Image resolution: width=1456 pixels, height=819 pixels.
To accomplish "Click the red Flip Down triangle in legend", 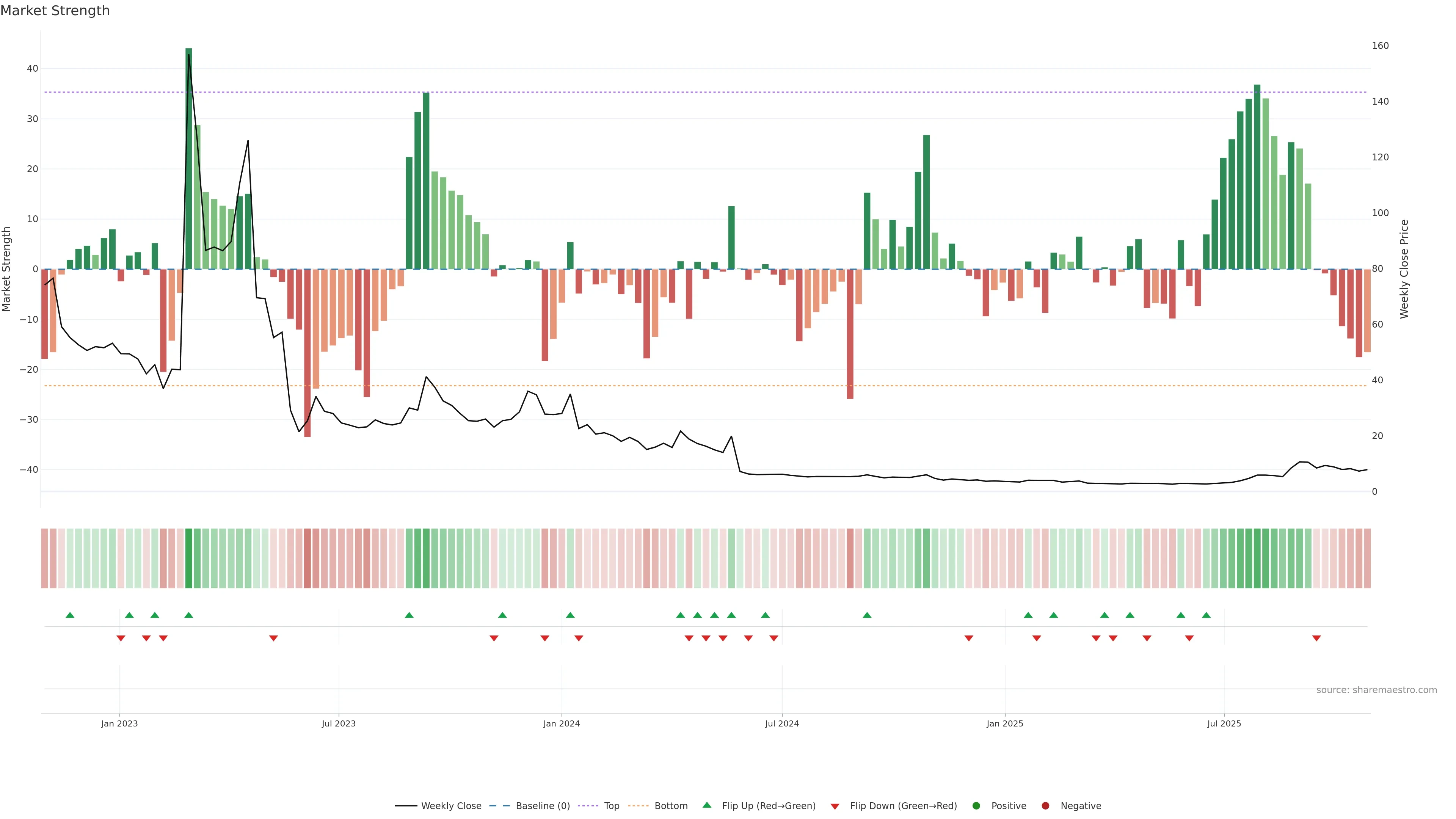I will click(835, 806).
